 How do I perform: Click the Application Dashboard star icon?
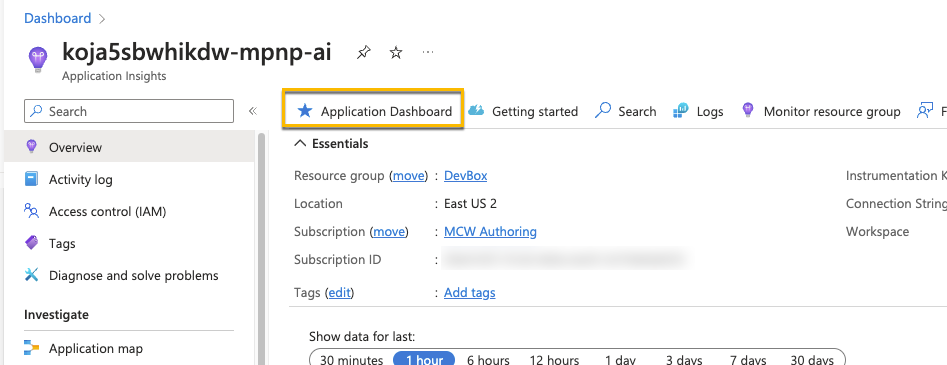click(305, 111)
